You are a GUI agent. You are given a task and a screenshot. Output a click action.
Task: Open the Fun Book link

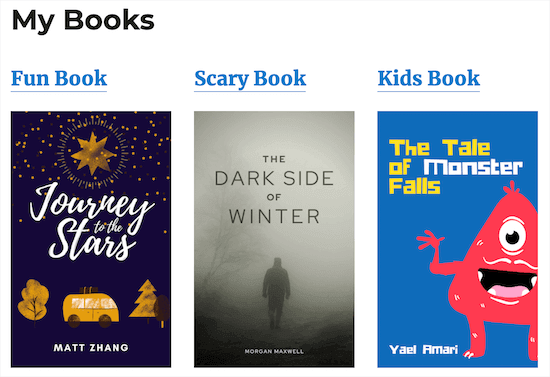coord(59,79)
